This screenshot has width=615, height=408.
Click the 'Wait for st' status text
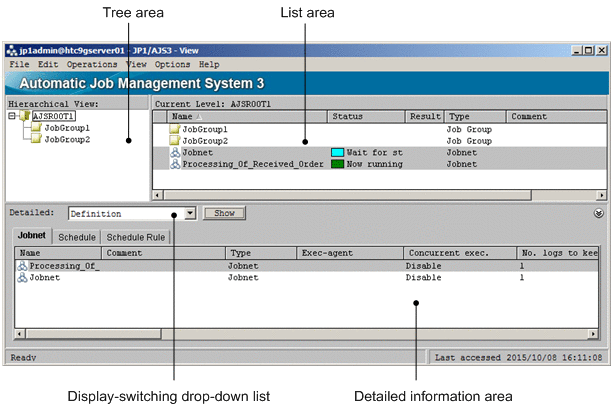pos(375,152)
